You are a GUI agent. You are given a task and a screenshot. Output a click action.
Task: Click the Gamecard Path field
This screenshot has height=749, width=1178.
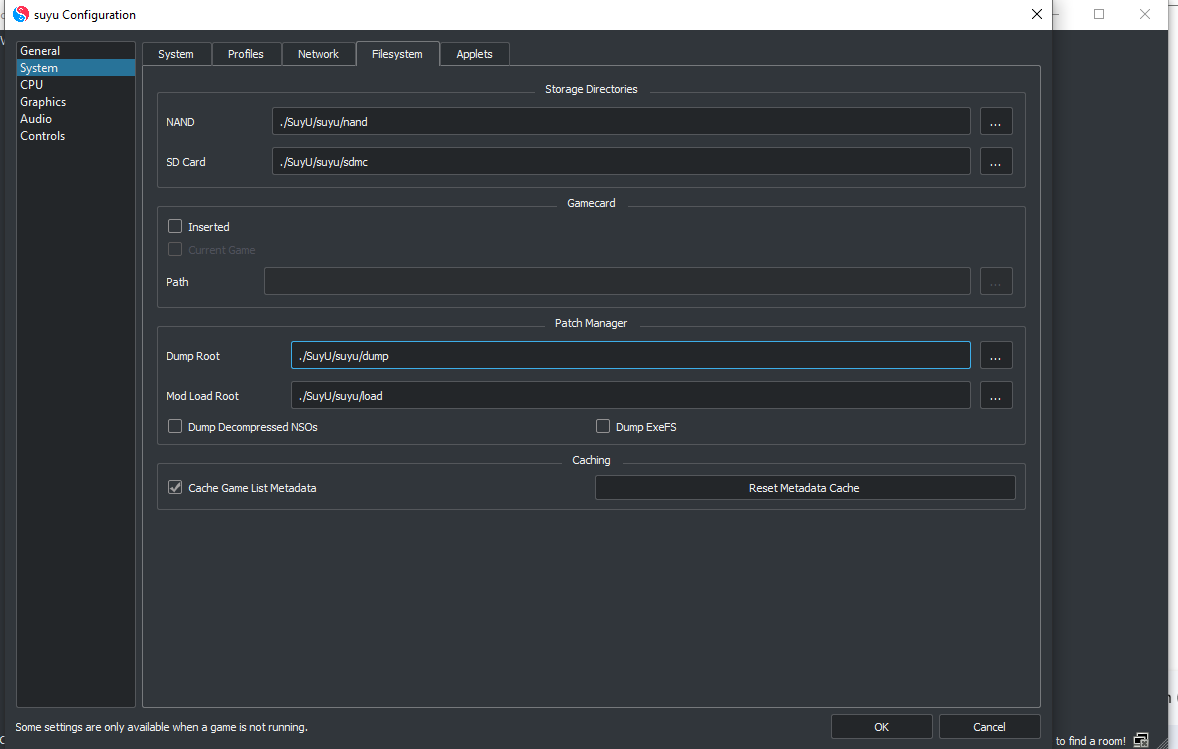tap(618, 282)
